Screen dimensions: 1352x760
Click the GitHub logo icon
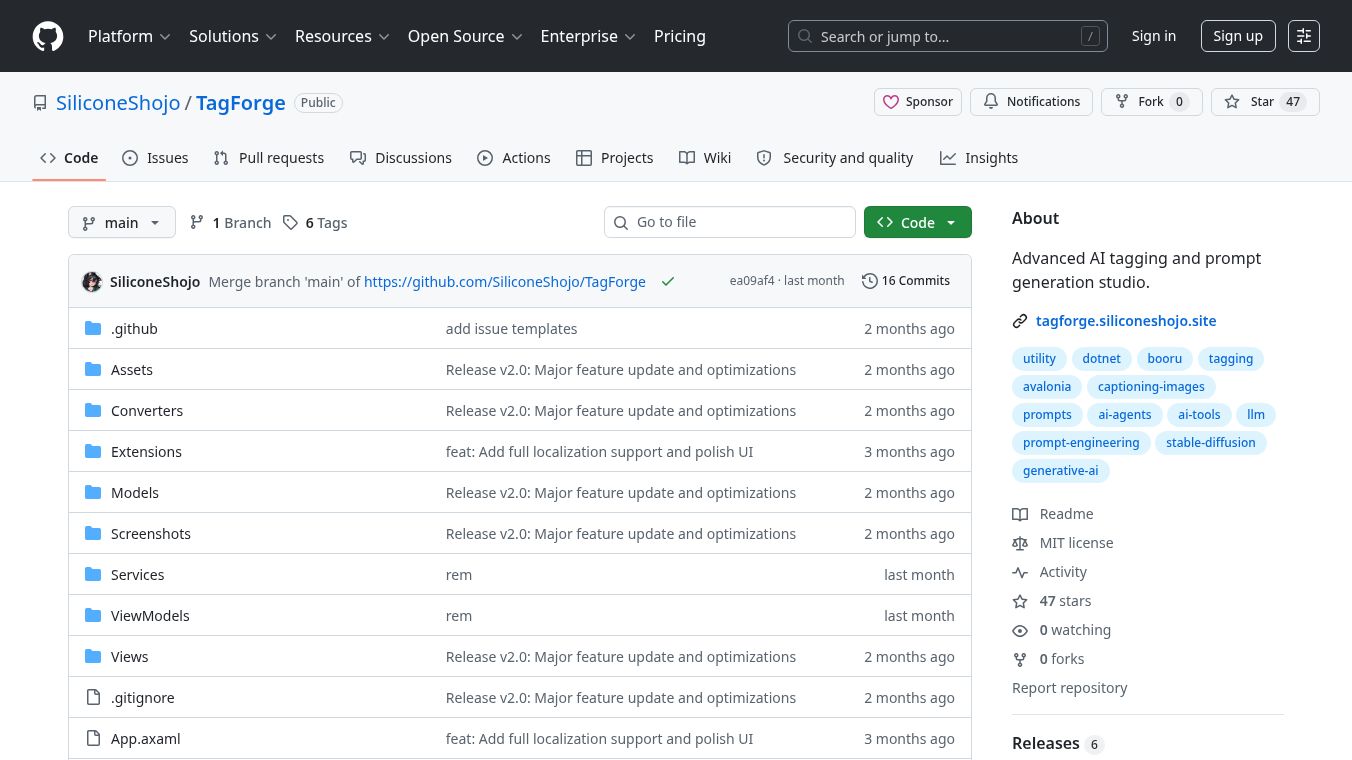point(48,36)
